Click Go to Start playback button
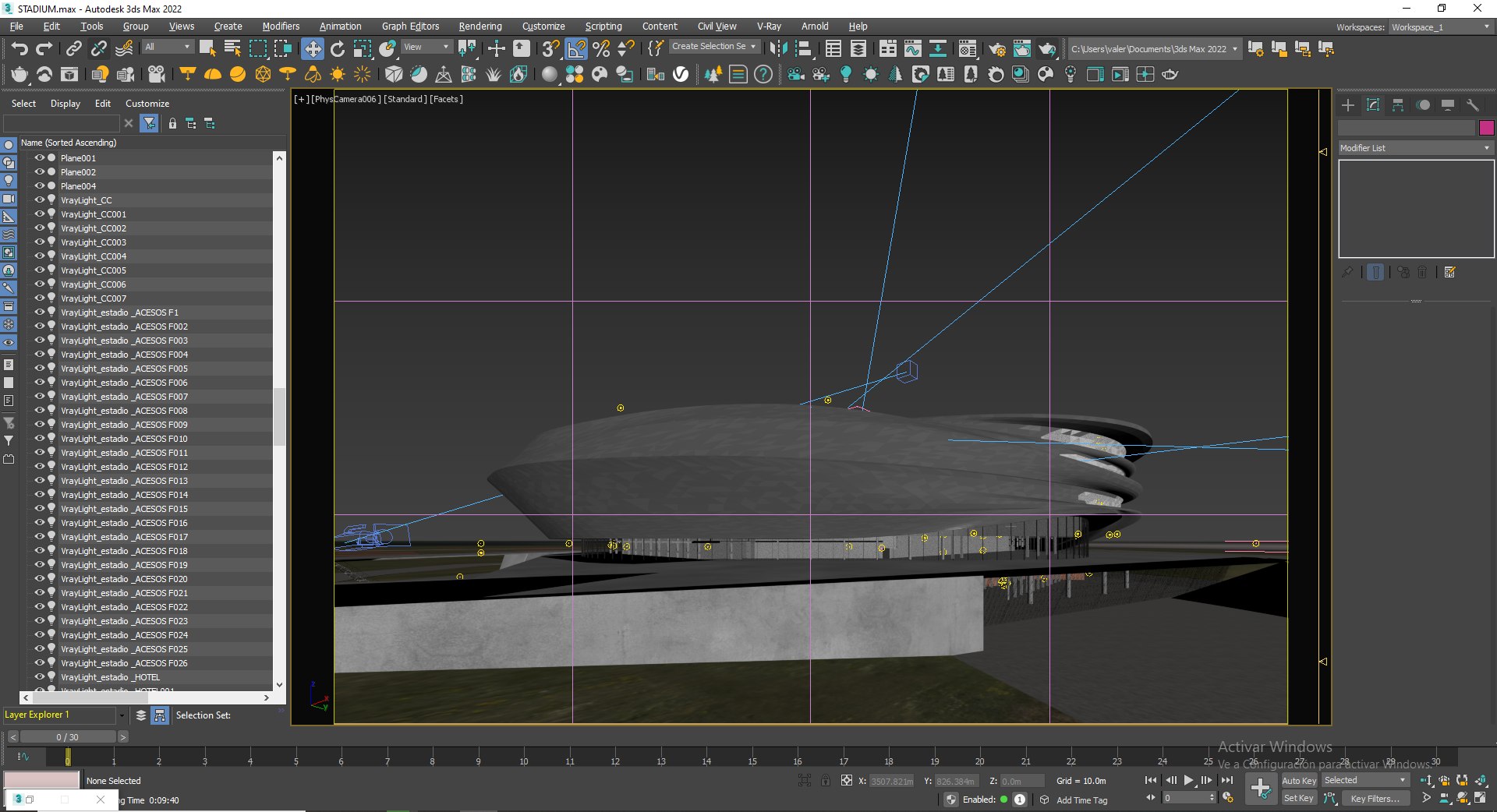 1151,780
